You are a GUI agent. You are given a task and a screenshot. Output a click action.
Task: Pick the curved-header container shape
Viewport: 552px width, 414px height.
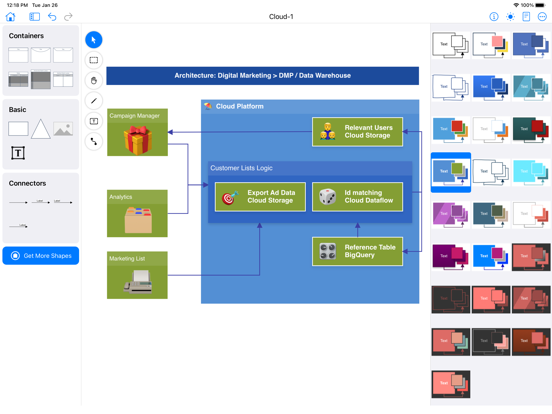click(x=41, y=55)
